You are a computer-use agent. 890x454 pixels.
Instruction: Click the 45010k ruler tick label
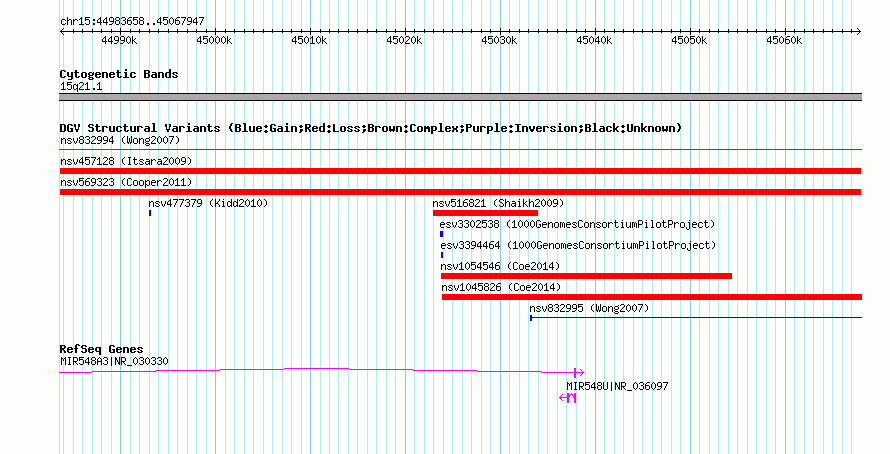pos(309,40)
